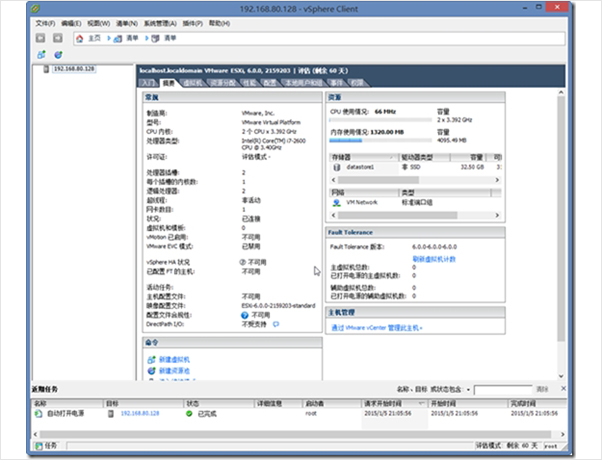This screenshot has width=602, height=460.
Task: Switch to the 资源分配 tab
Action: click(223, 83)
